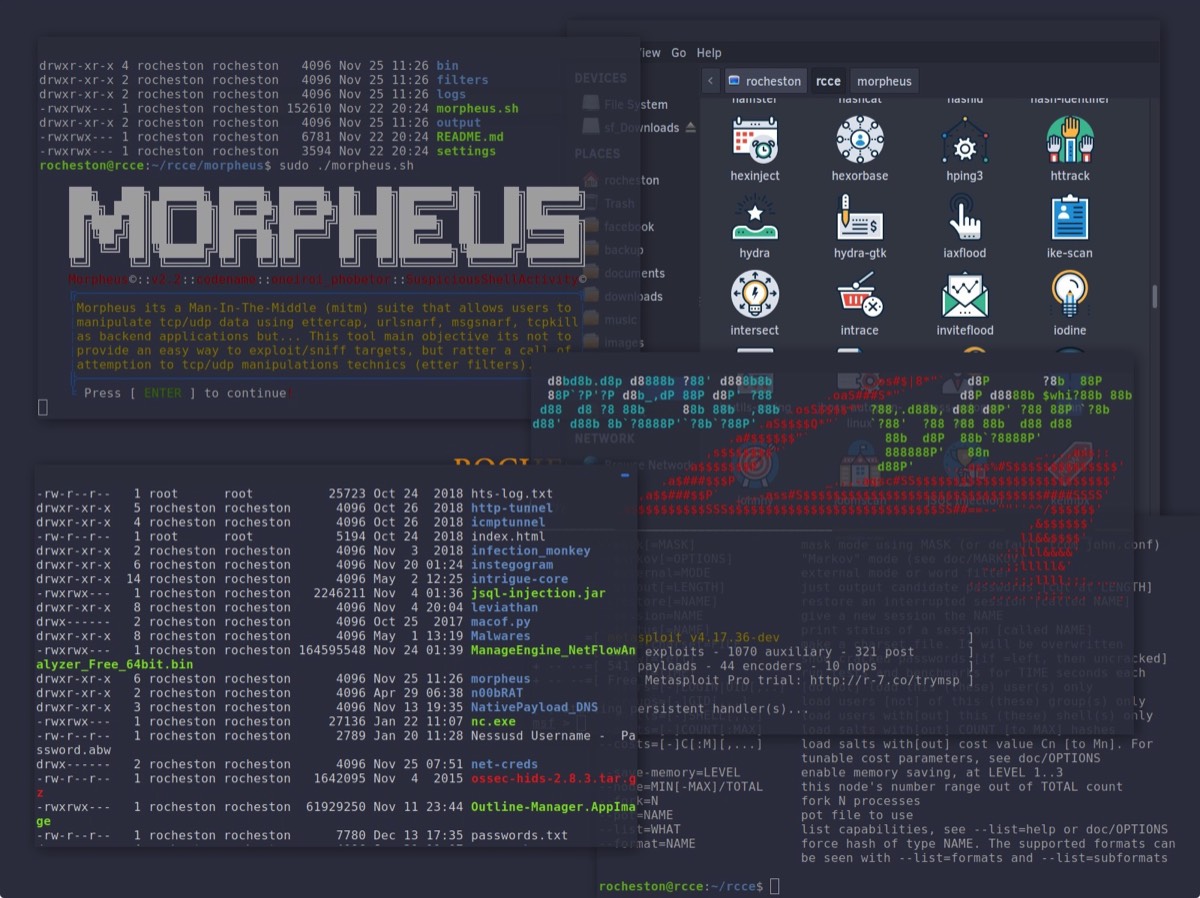Launch hydra-gtk from the file grid
This screenshot has height=898, width=1200.
(859, 218)
